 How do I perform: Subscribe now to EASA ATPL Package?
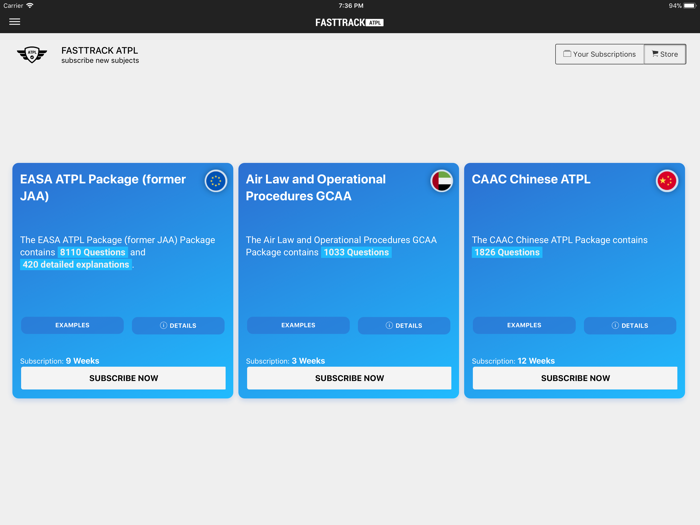[123, 378]
